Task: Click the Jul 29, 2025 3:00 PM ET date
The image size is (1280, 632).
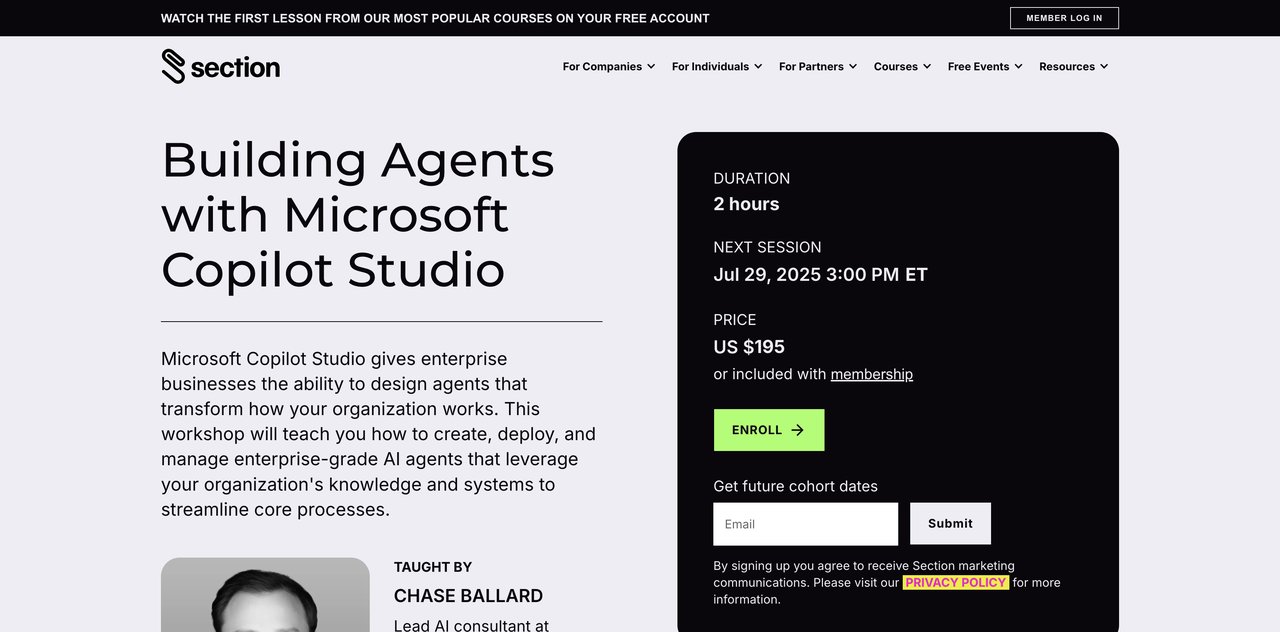Action: pyautogui.click(x=820, y=274)
